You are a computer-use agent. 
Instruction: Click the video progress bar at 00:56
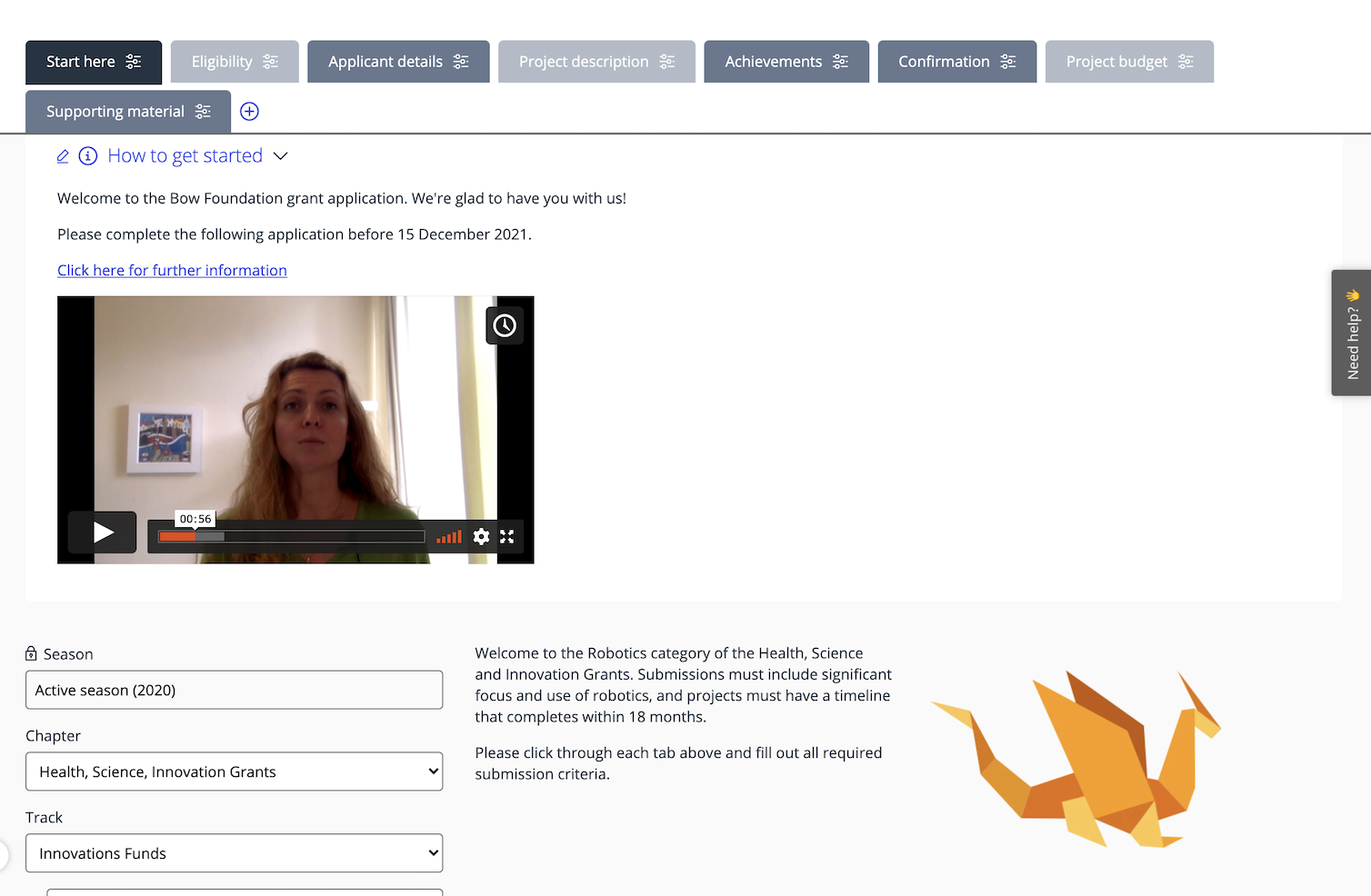pyautogui.click(x=194, y=536)
